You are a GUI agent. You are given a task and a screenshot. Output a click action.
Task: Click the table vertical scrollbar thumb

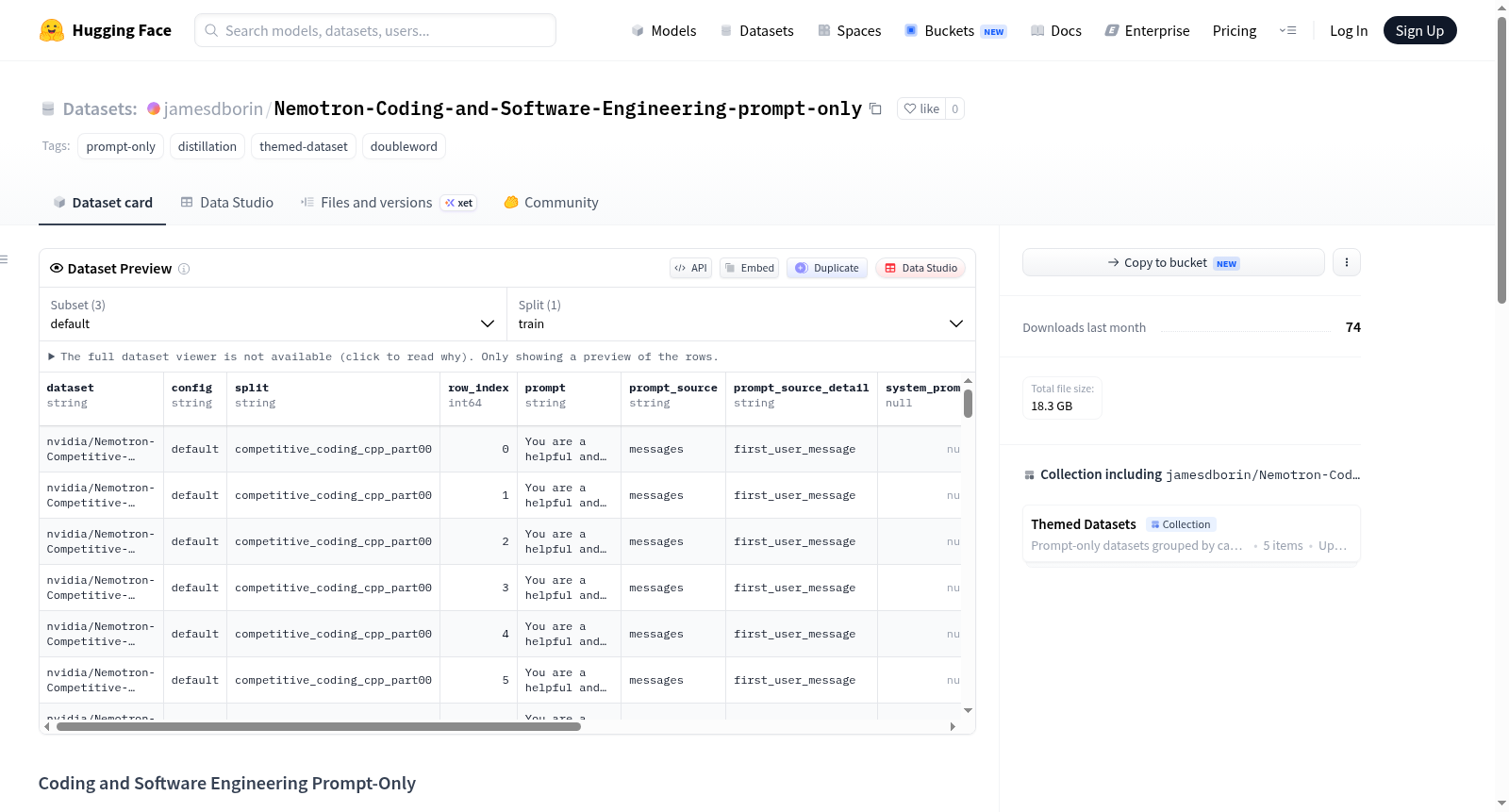pos(968,404)
